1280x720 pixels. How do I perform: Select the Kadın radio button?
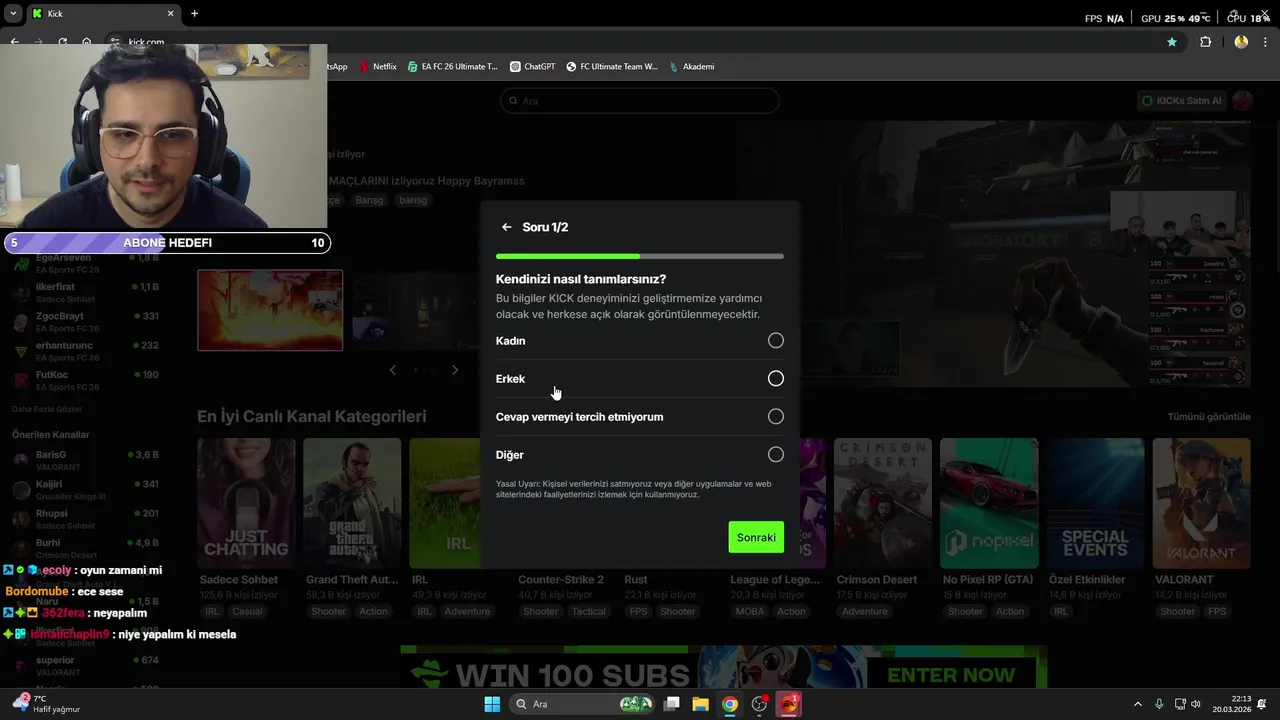point(776,341)
